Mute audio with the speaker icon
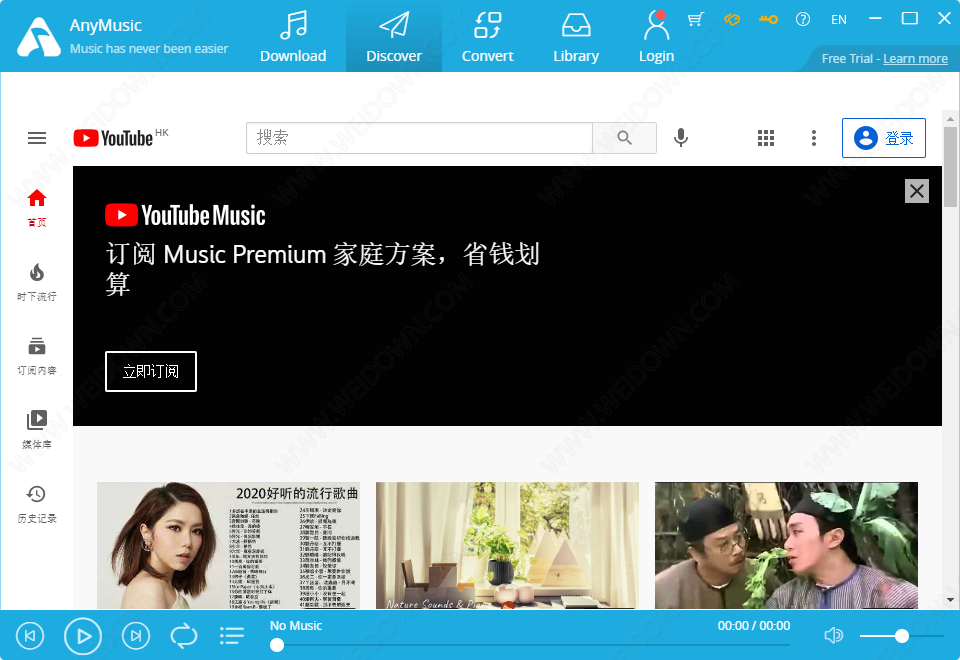The image size is (960, 660). click(x=833, y=636)
